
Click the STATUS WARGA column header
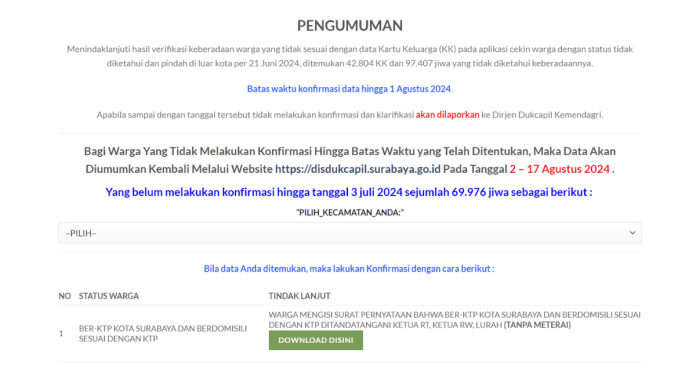pos(109,296)
